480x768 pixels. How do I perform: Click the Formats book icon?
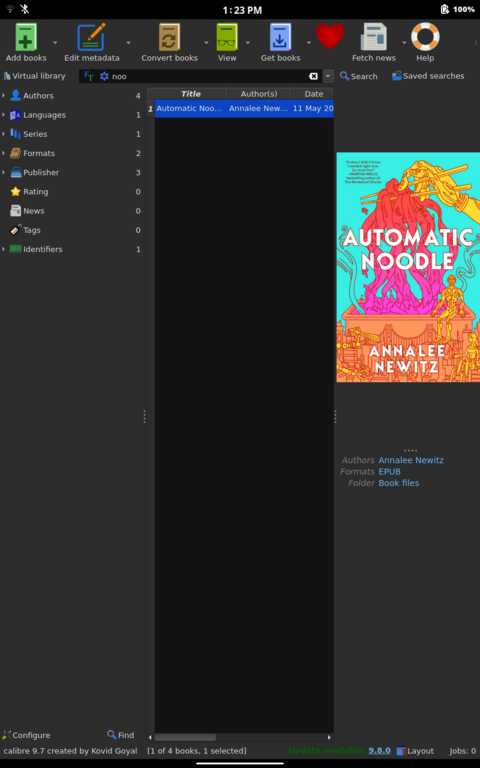(15, 153)
